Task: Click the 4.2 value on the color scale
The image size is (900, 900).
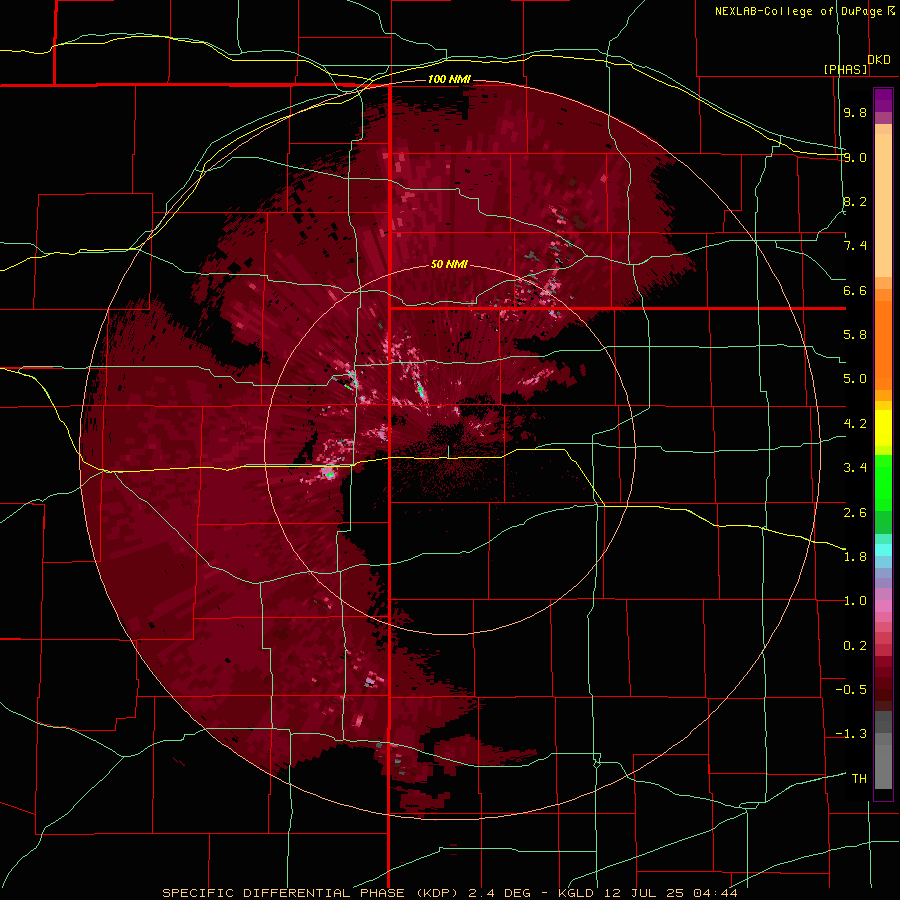Action: point(855,424)
